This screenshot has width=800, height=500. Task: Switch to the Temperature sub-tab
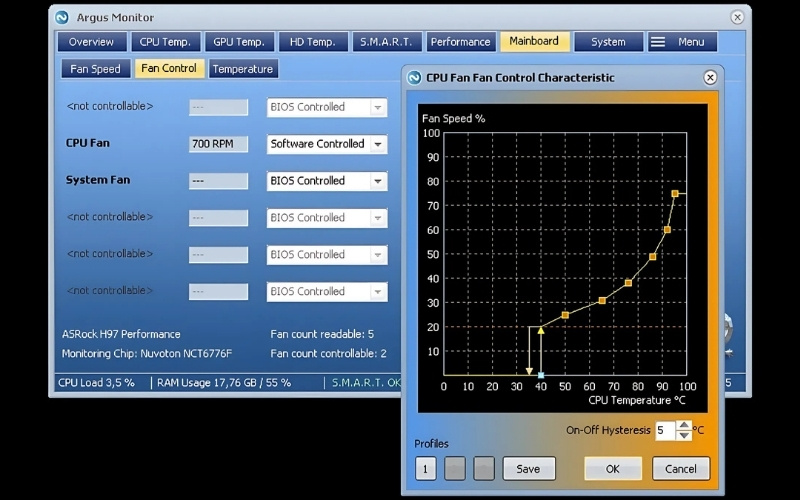[x=242, y=69]
